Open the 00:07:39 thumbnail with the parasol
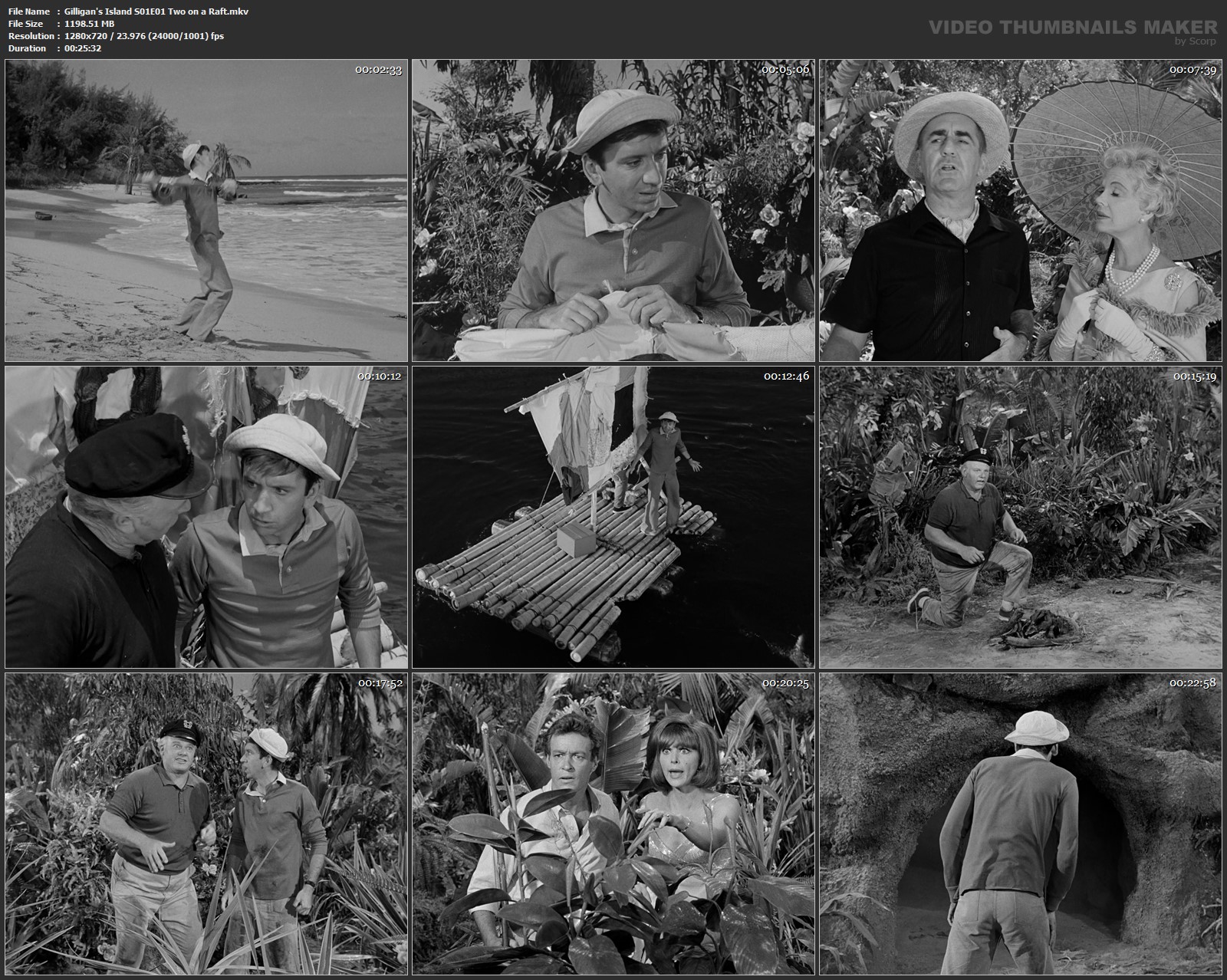Screen dimensions: 1227x980 (1021, 210)
